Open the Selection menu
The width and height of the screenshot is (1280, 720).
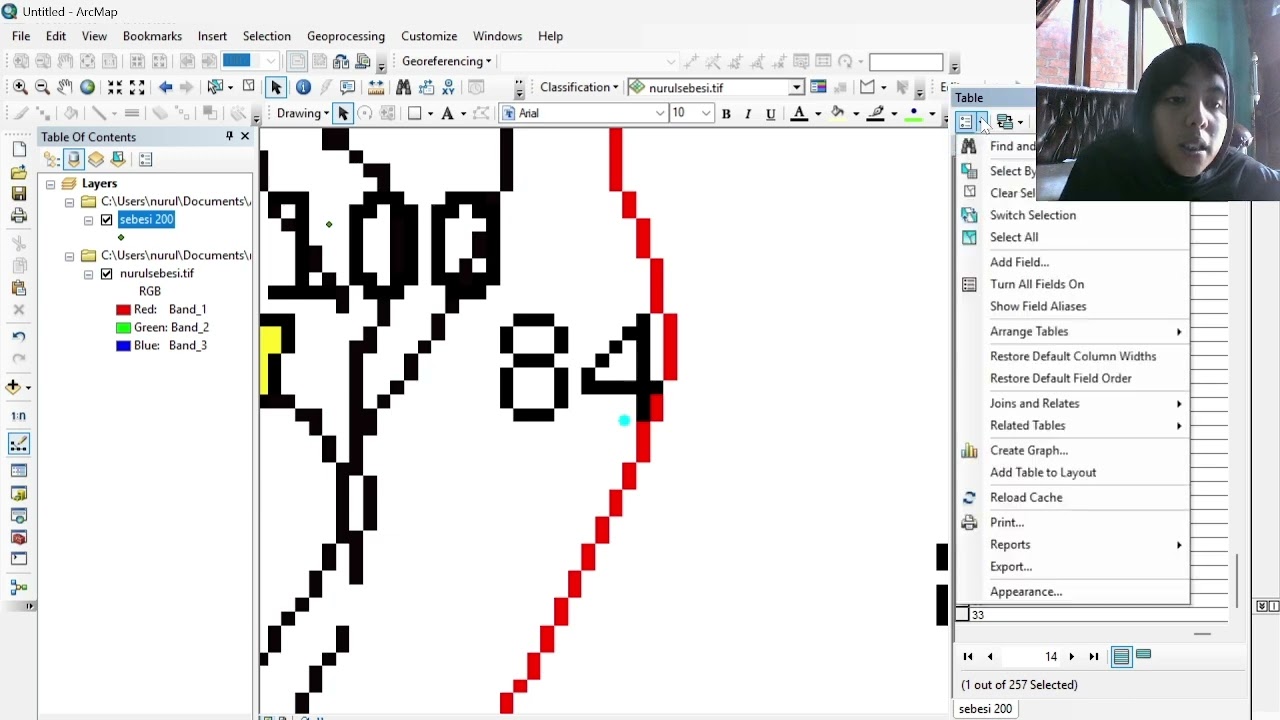coord(267,36)
